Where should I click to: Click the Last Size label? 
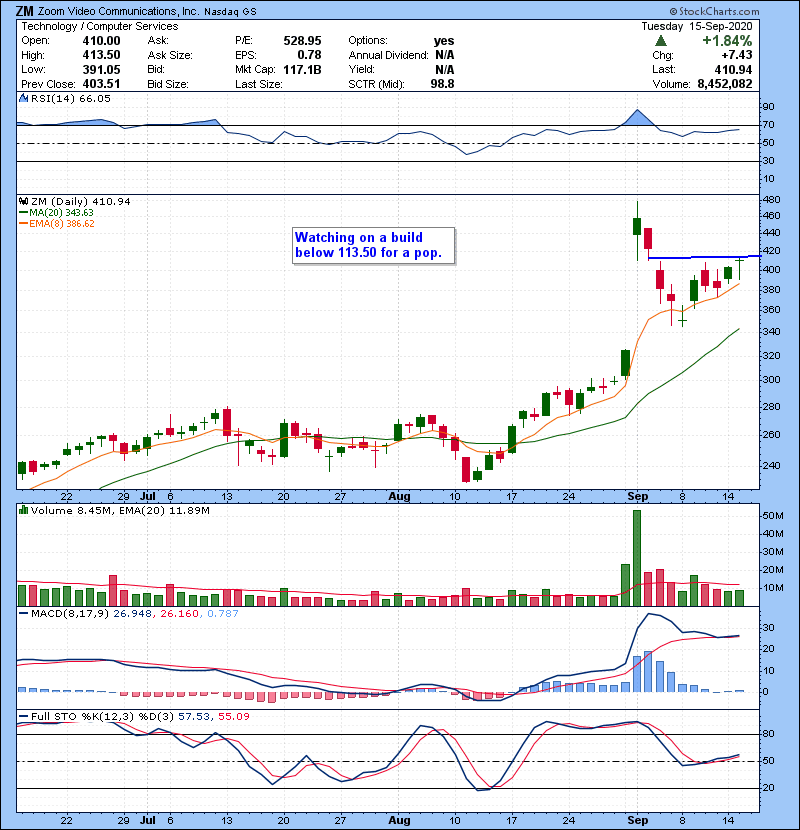pyautogui.click(x=259, y=84)
